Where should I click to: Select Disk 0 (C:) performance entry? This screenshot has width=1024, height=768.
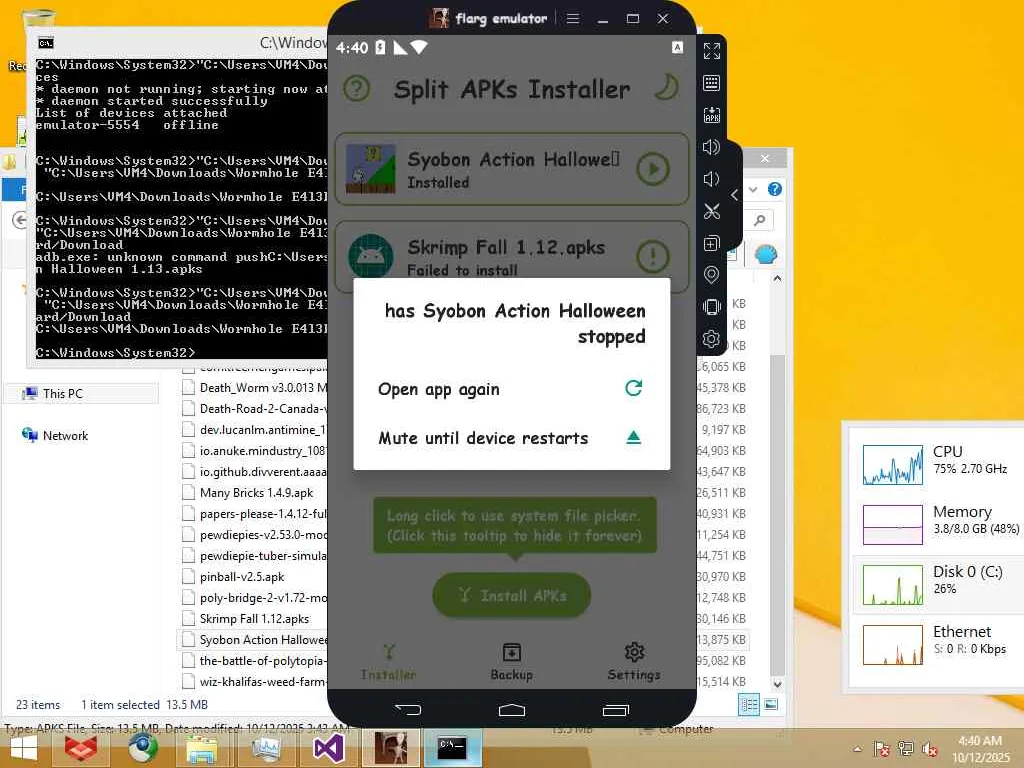(x=937, y=584)
